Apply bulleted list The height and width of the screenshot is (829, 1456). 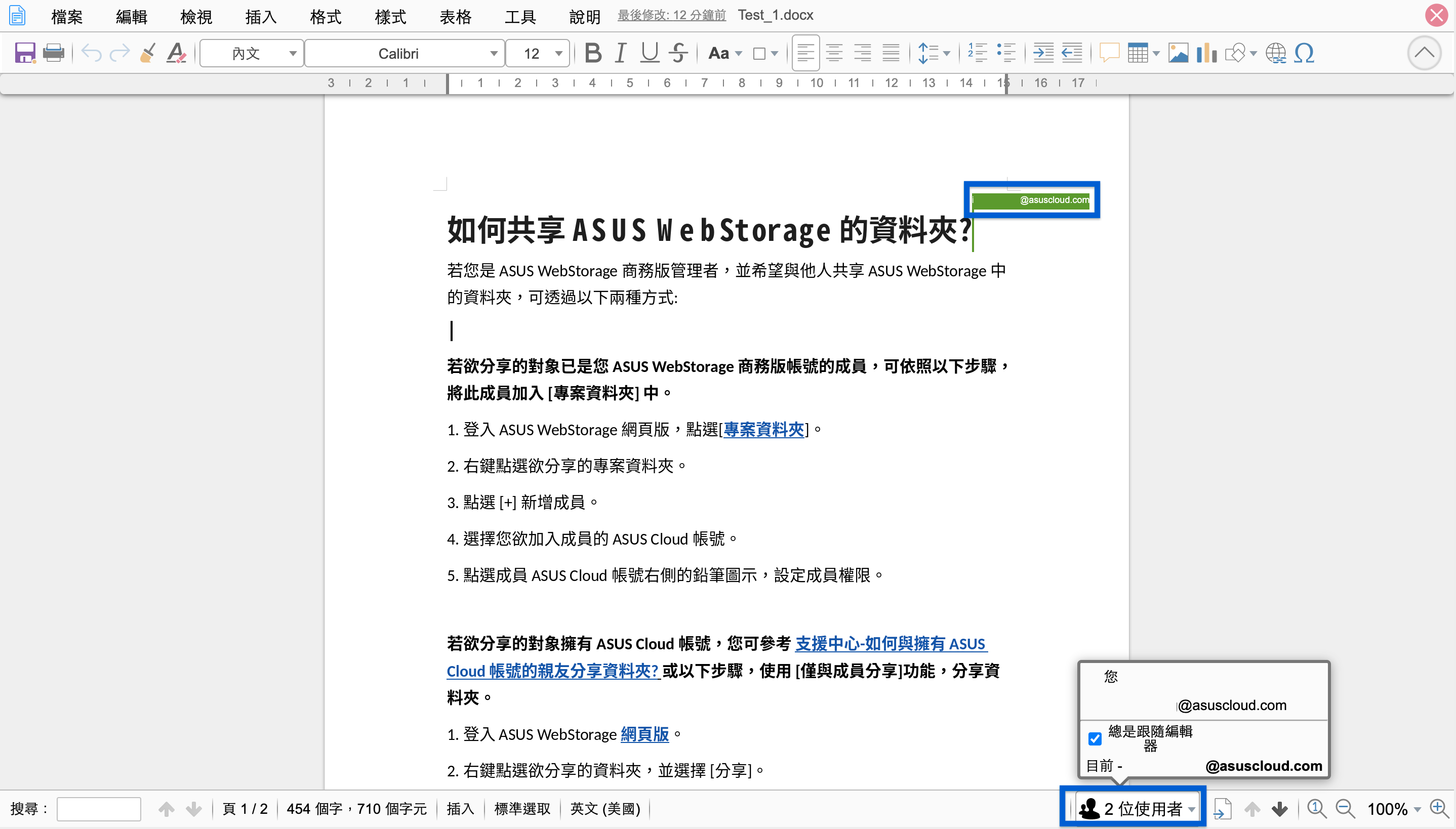1006,54
